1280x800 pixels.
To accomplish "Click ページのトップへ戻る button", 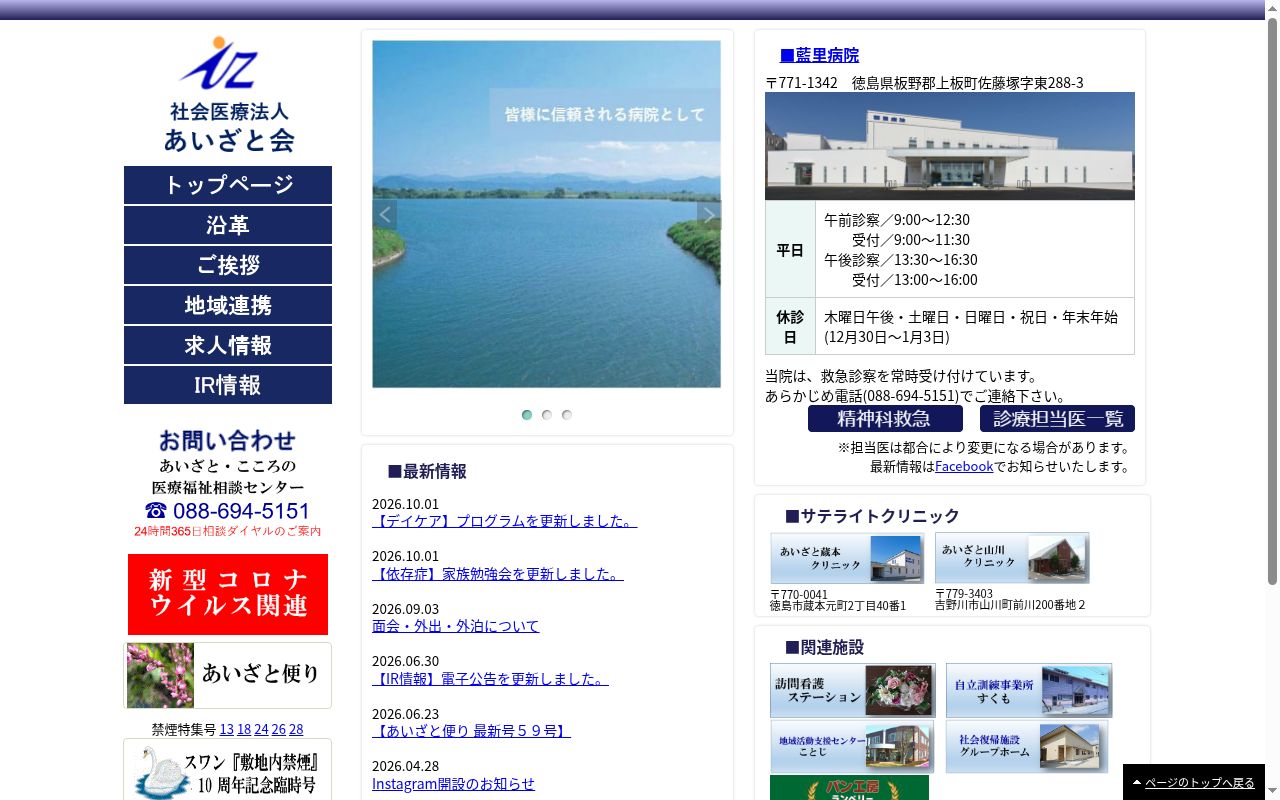I will [x=1194, y=782].
